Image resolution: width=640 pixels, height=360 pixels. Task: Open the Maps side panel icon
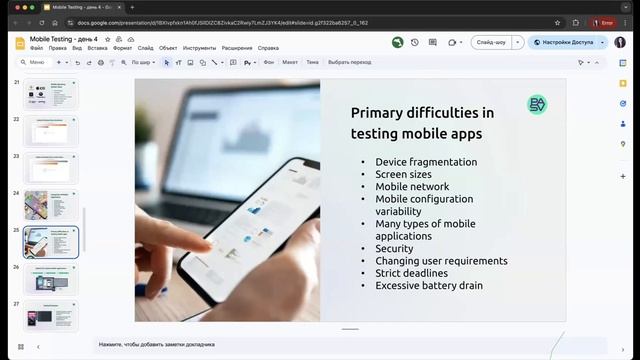pos(623,144)
